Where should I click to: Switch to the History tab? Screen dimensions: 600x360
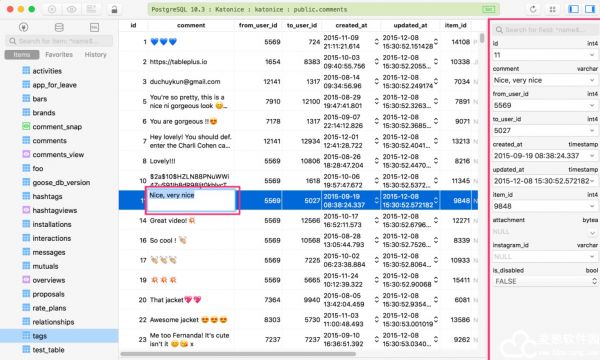coord(95,55)
